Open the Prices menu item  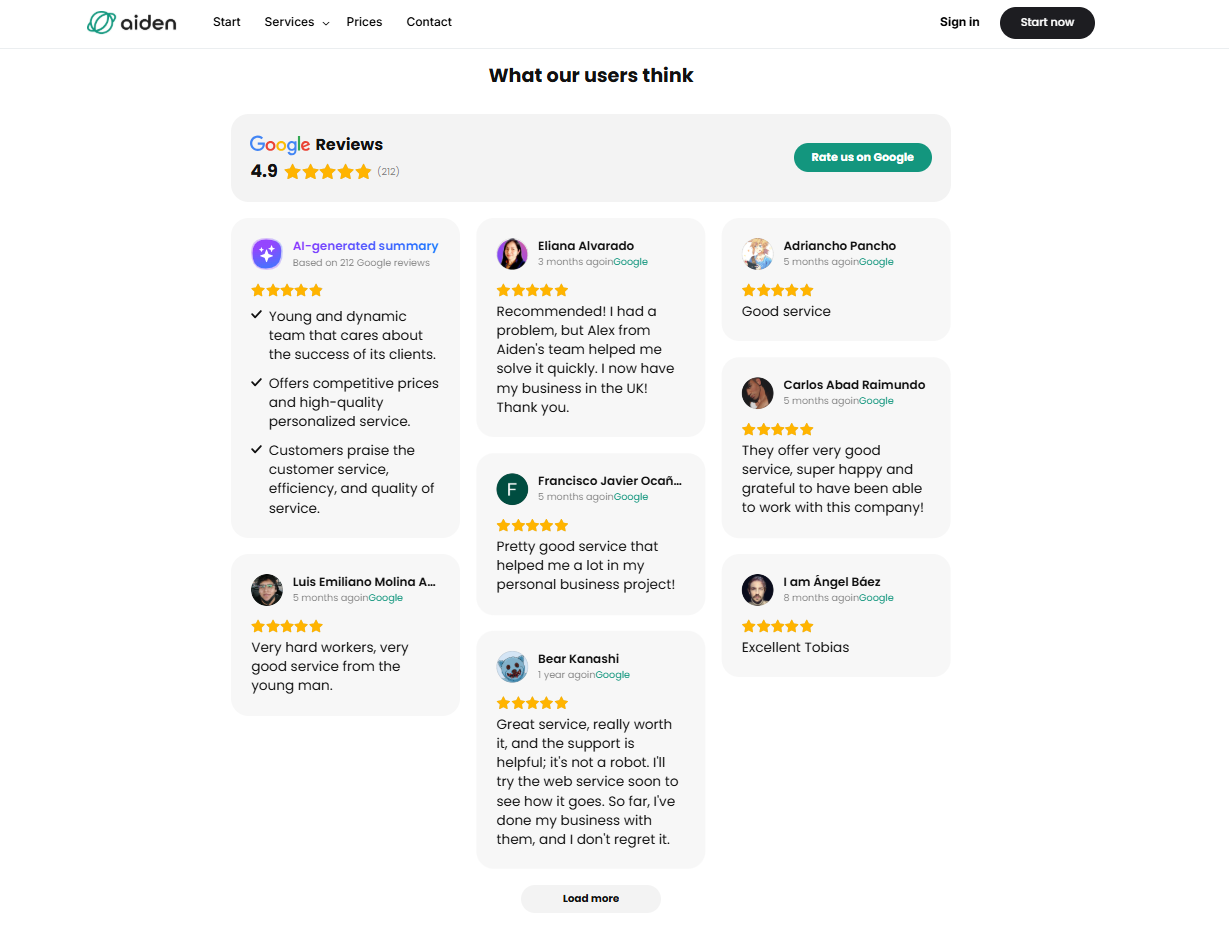(364, 21)
